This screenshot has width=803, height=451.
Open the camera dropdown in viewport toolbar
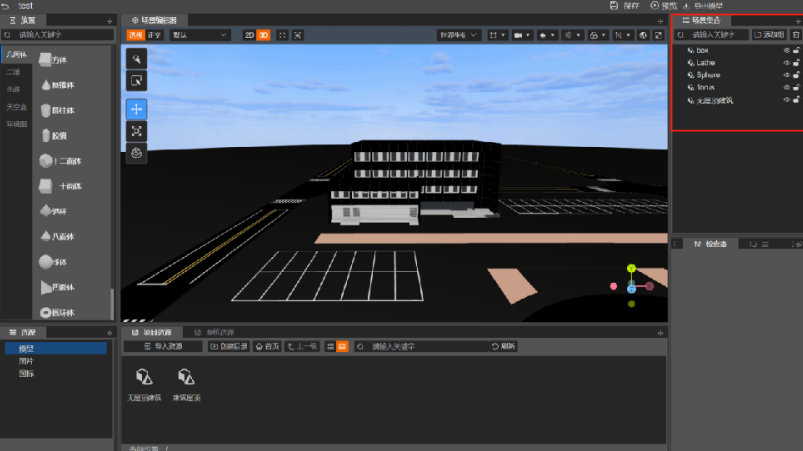click(522, 35)
